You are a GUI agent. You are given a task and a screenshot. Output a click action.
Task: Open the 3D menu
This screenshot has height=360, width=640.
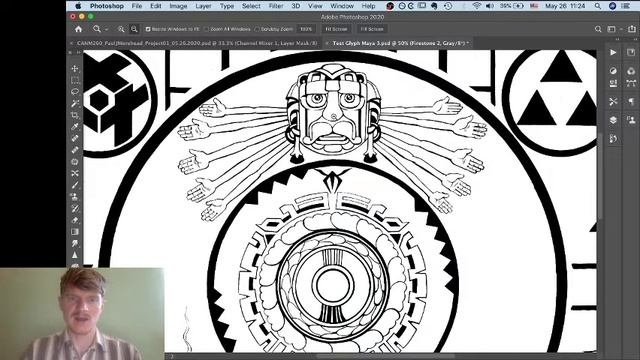[296, 6]
